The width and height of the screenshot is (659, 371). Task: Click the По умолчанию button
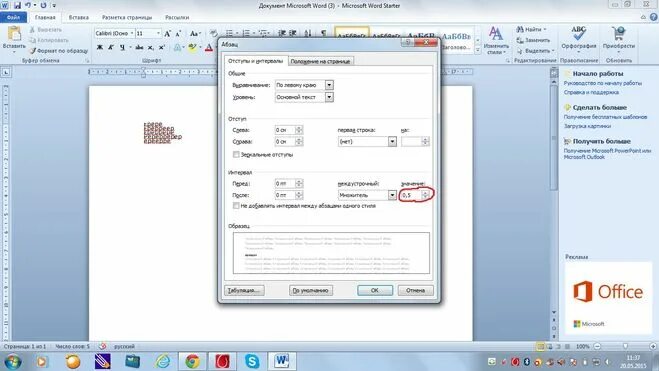(x=311, y=290)
